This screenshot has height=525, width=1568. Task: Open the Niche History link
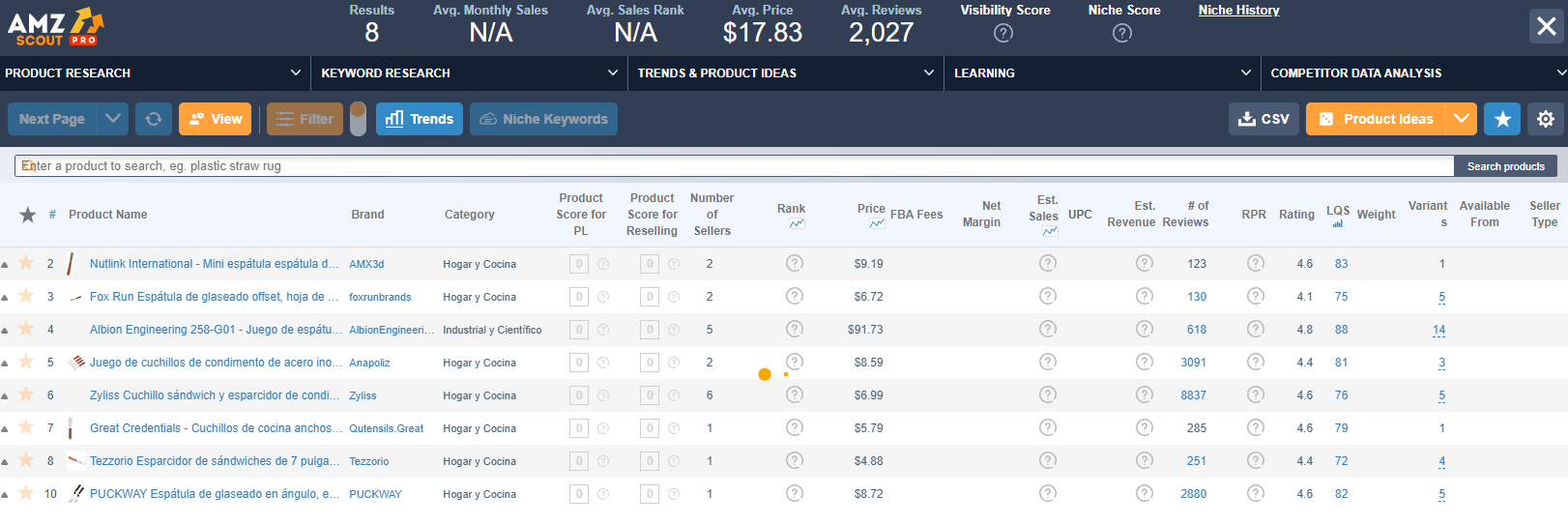(1238, 10)
